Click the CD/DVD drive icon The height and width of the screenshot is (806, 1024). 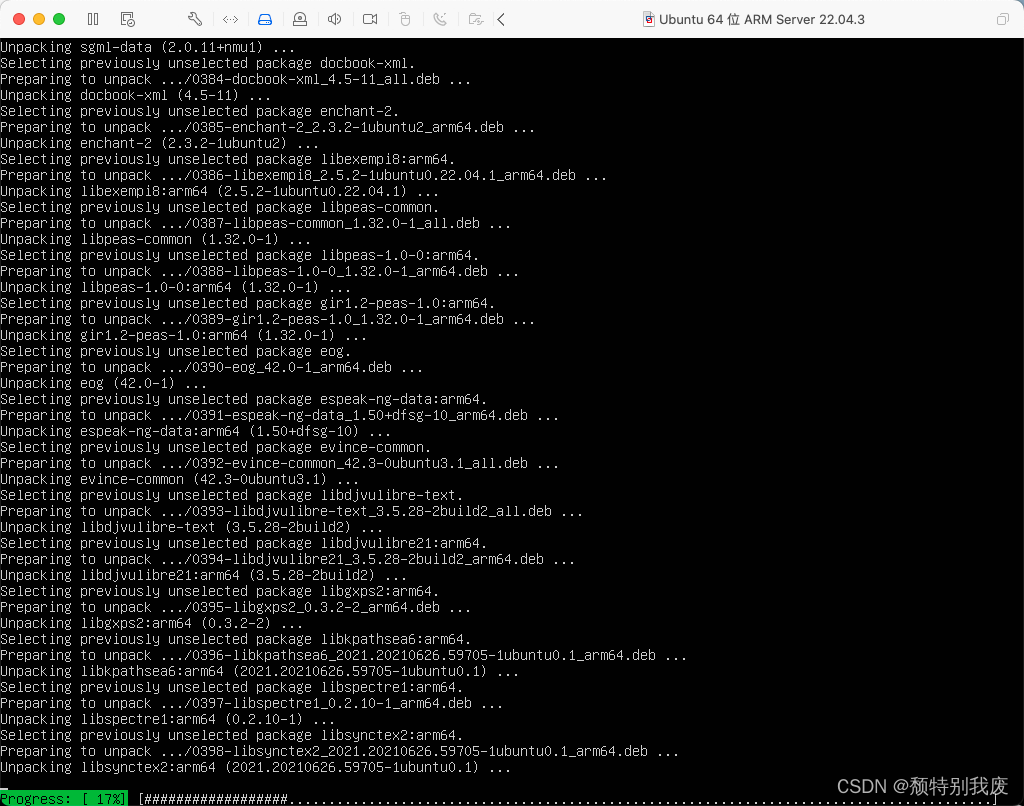click(300, 20)
